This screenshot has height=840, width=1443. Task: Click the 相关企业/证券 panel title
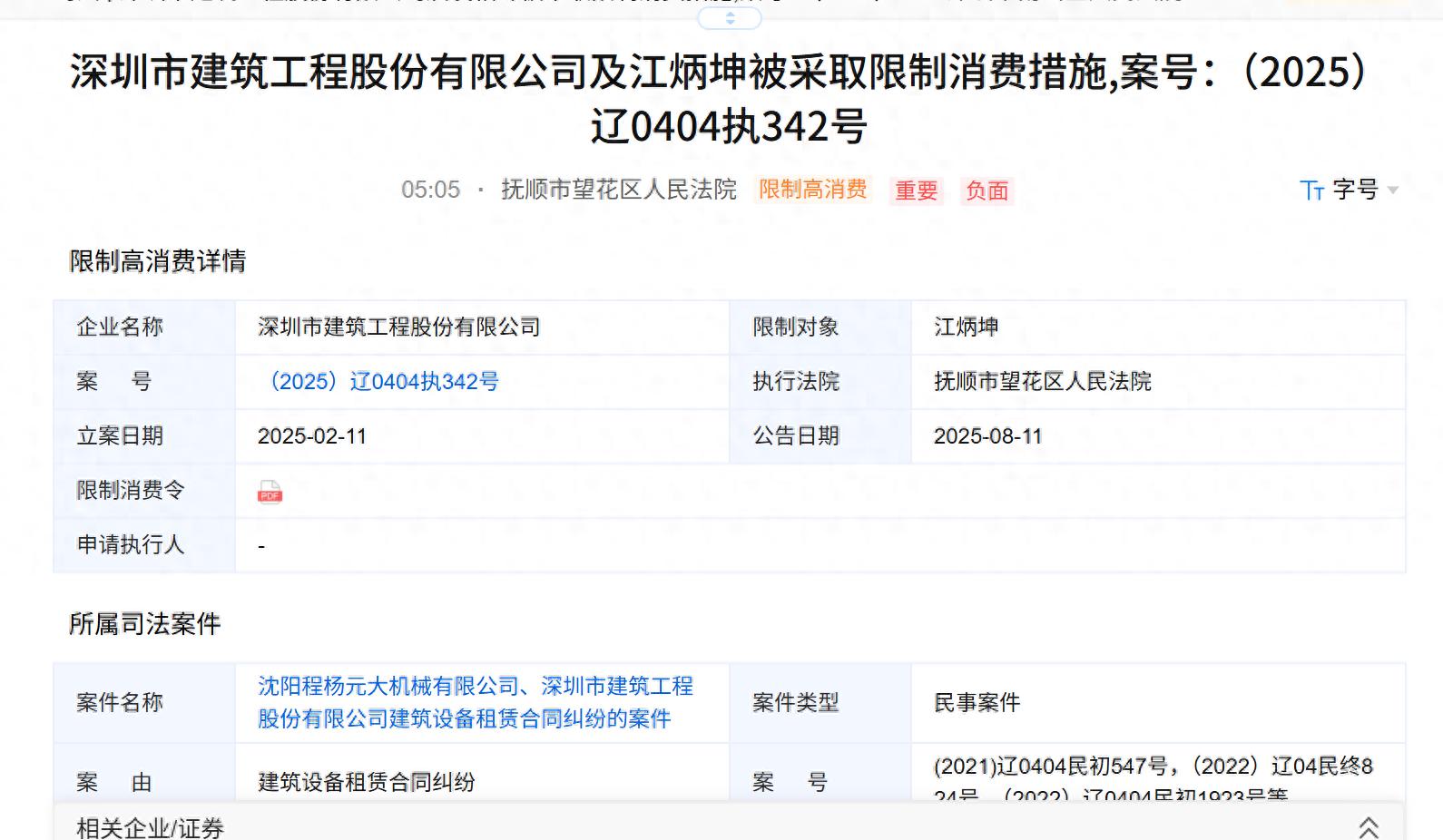click(x=151, y=828)
